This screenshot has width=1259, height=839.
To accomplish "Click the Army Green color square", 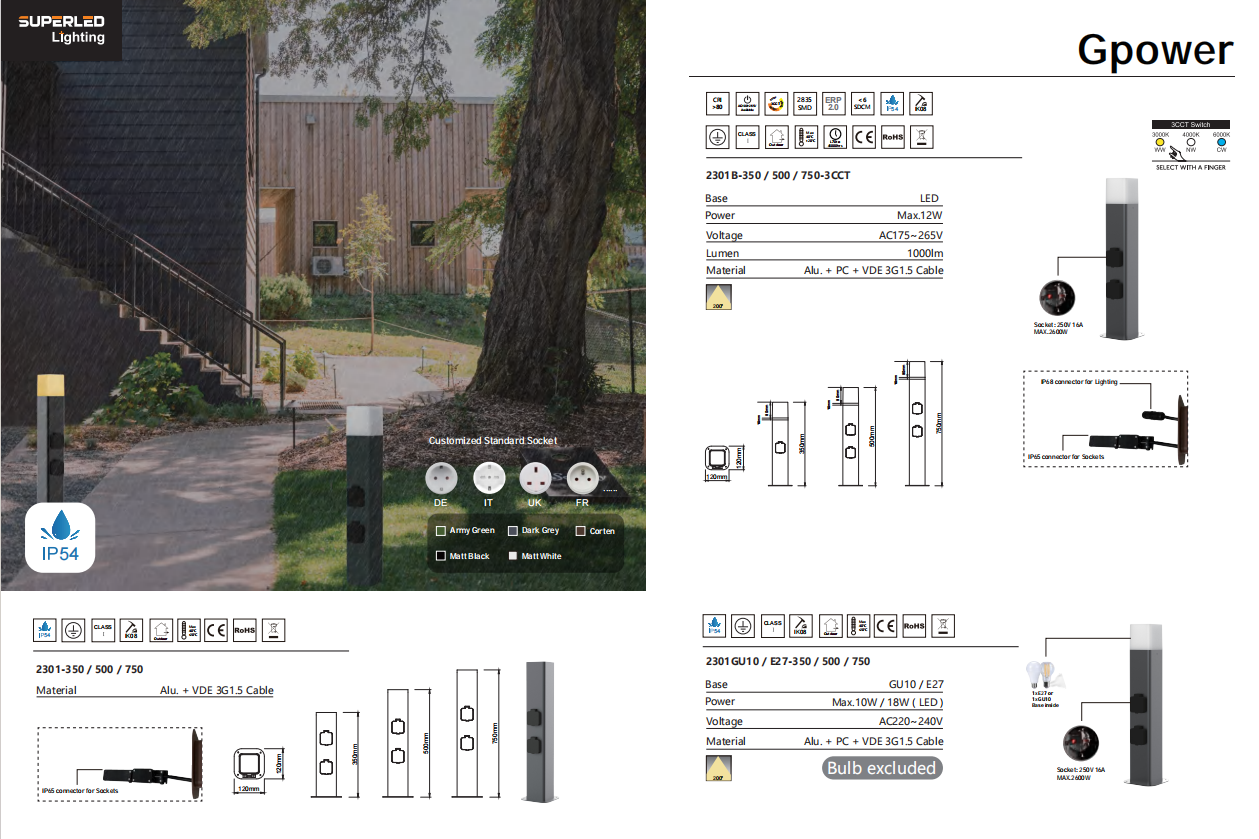I will (441, 531).
